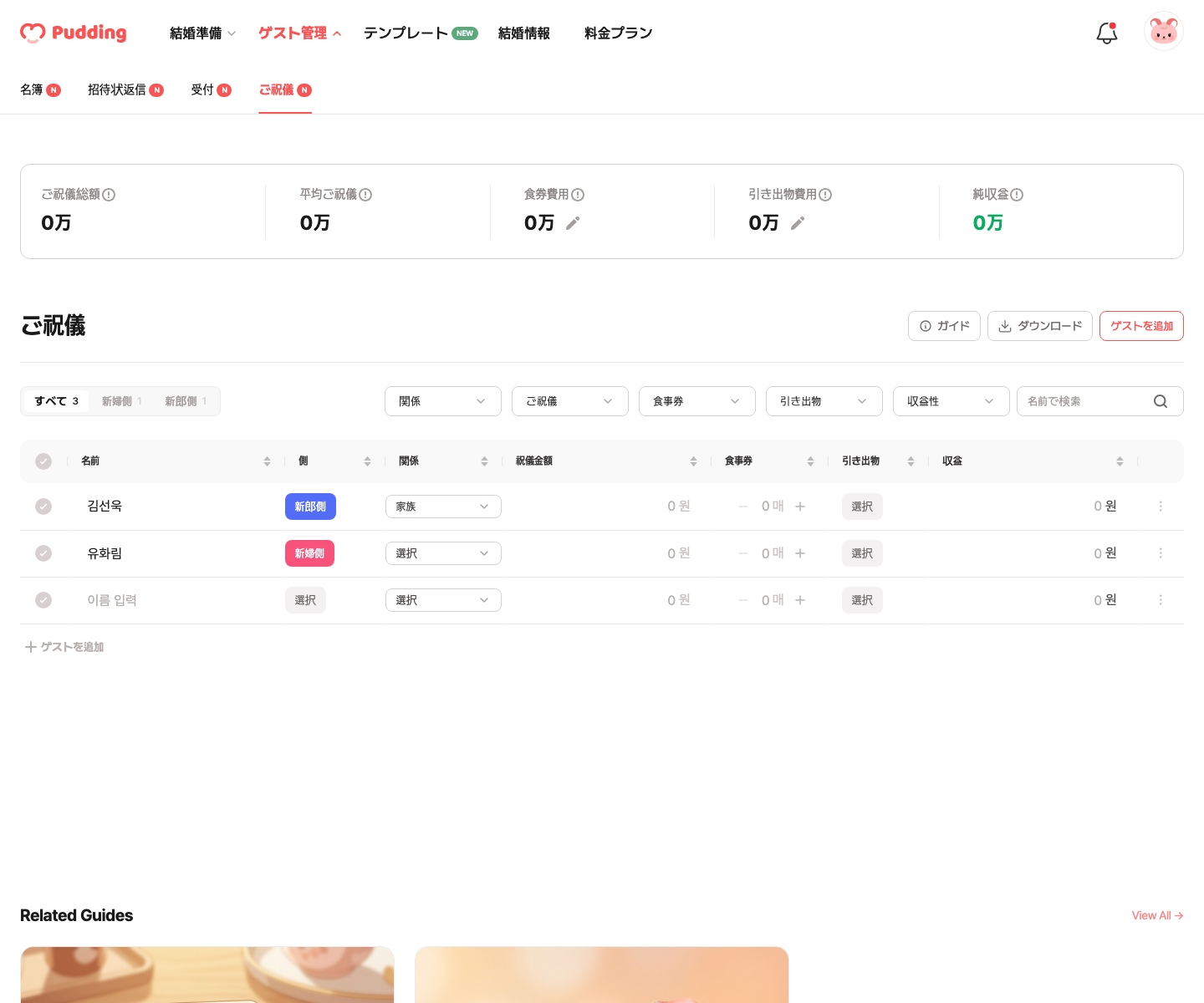Decrease meal tickets for 유화림
This screenshot has width=1204, height=1003.
tap(743, 553)
